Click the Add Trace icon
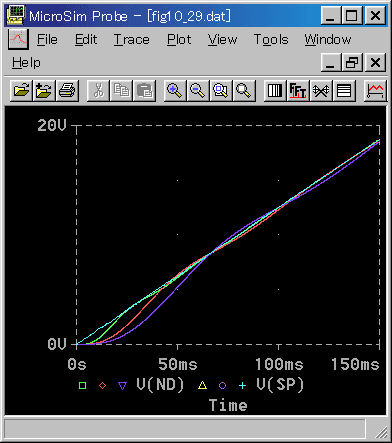 tap(375, 90)
